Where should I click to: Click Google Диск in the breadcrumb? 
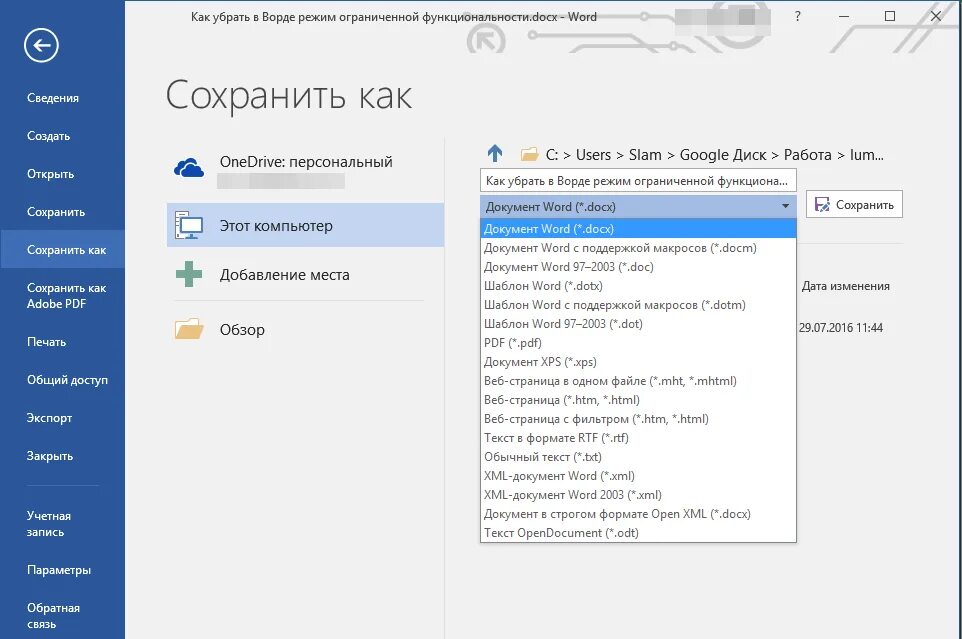click(x=723, y=155)
